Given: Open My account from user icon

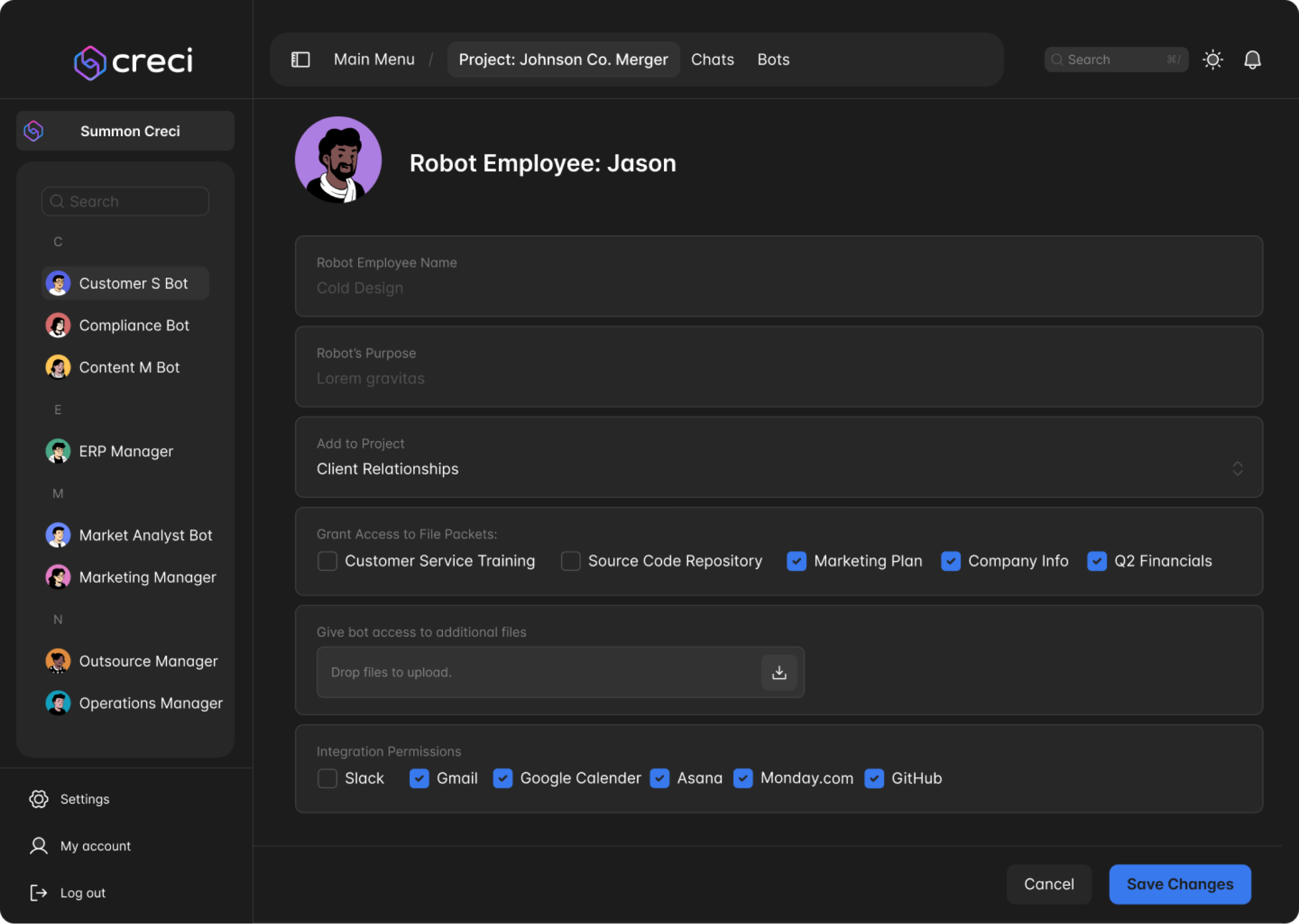Looking at the screenshot, I should (x=39, y=846).
